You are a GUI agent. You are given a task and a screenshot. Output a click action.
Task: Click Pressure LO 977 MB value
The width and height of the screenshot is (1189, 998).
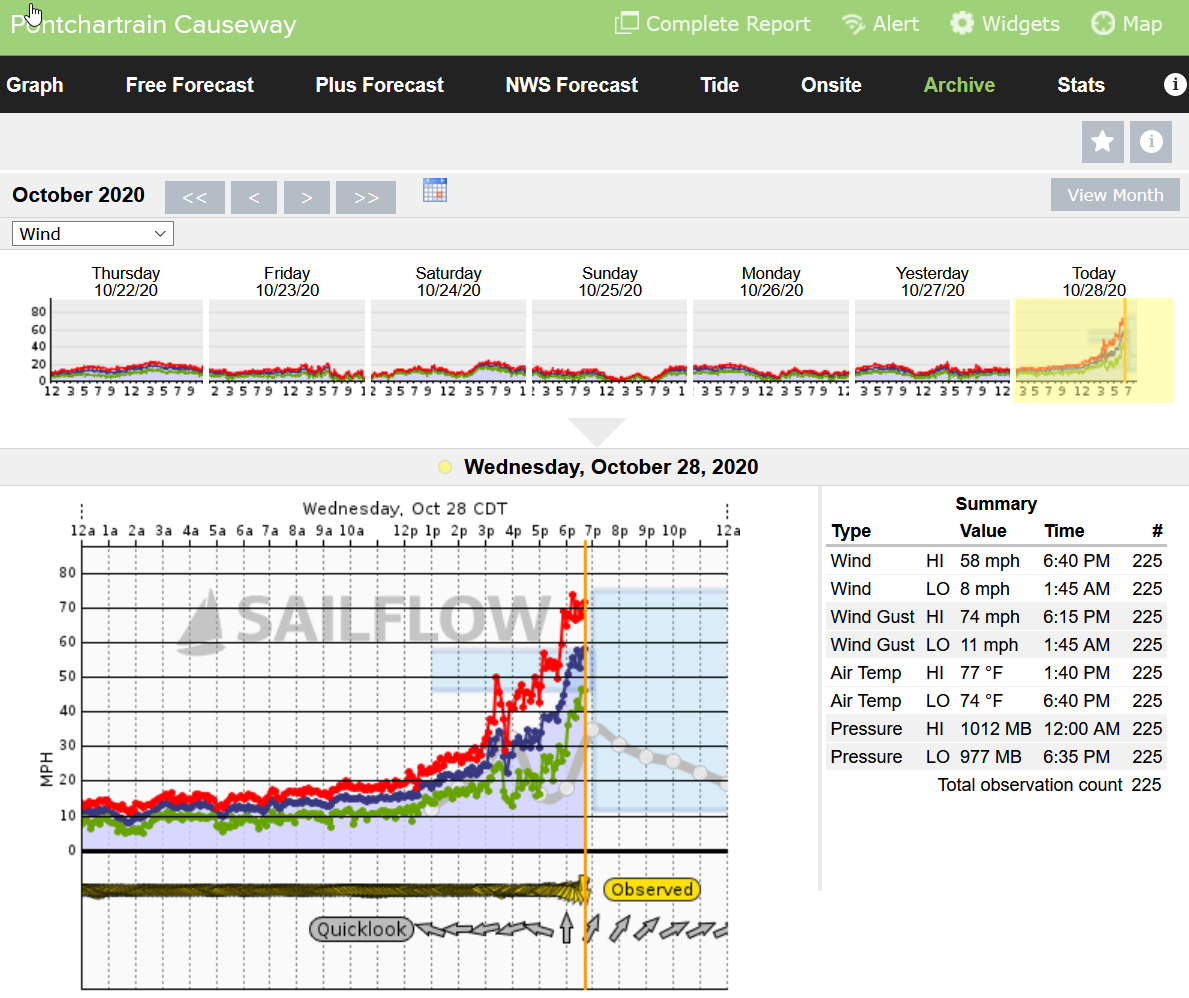tap(990, 757)
